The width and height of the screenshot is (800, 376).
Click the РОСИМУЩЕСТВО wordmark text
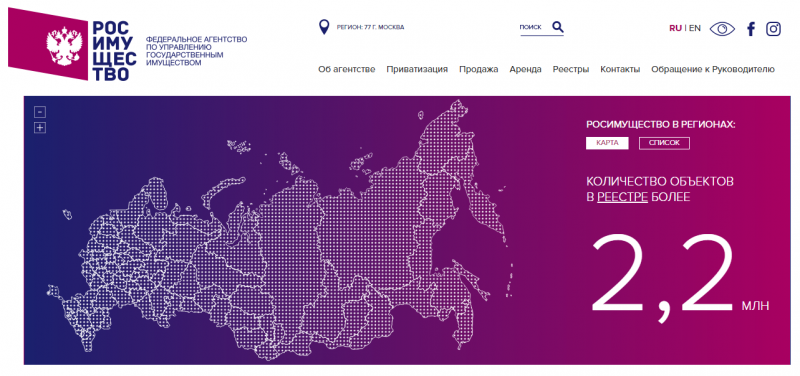point(114,51)
